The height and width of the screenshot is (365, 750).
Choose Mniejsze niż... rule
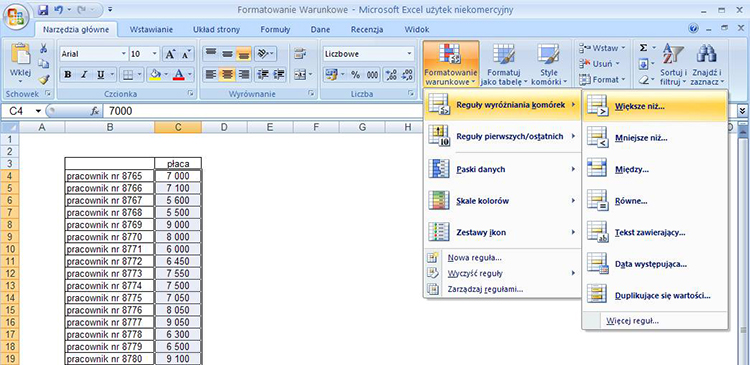(654, 138)
